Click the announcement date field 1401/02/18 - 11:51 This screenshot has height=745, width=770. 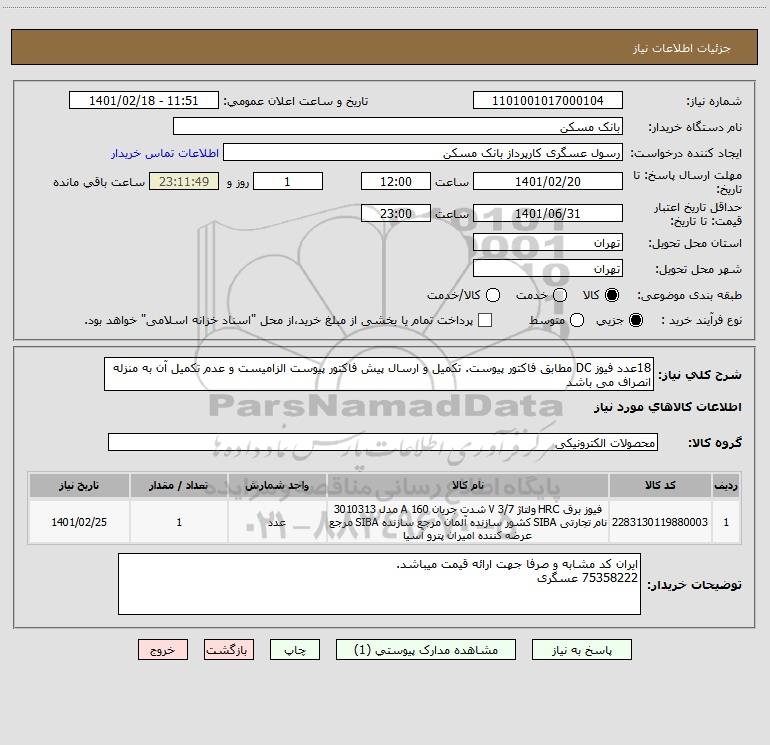tap(143, 101)
